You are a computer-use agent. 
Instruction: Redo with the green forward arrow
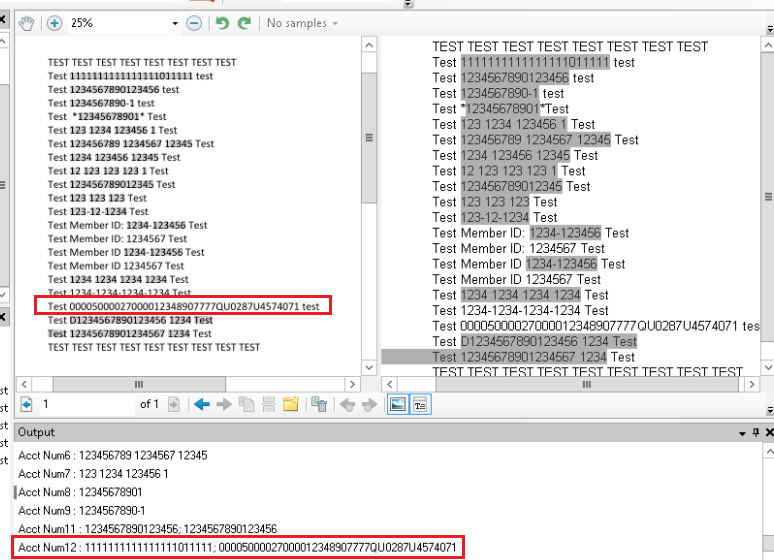pyautogui.click(x=244, y=23)
